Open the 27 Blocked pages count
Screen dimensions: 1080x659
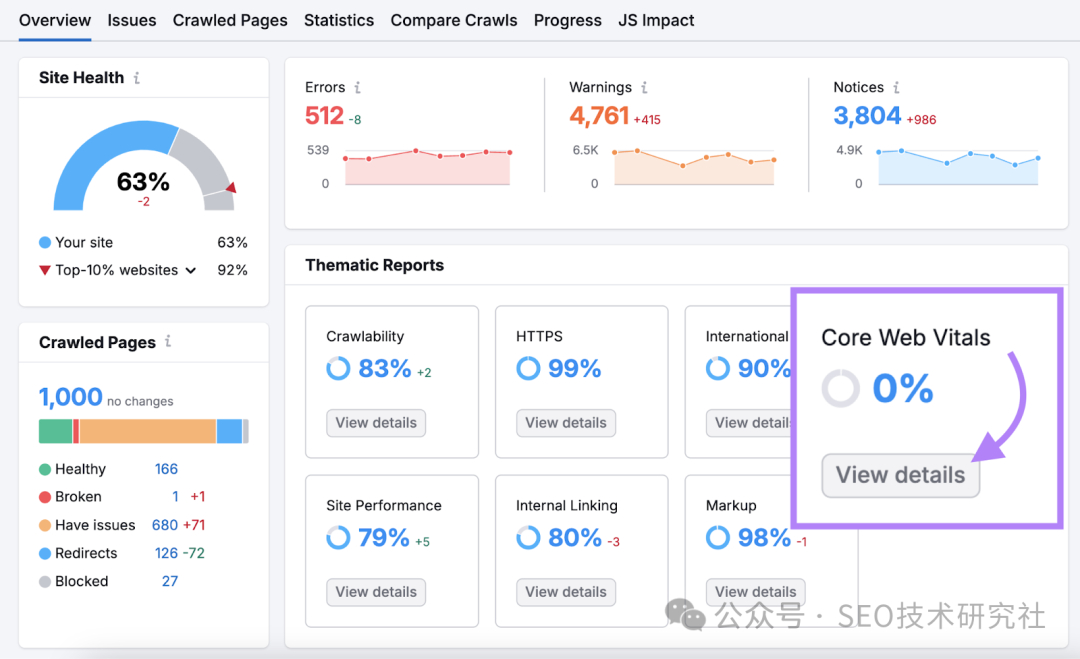tap(170, 582)
